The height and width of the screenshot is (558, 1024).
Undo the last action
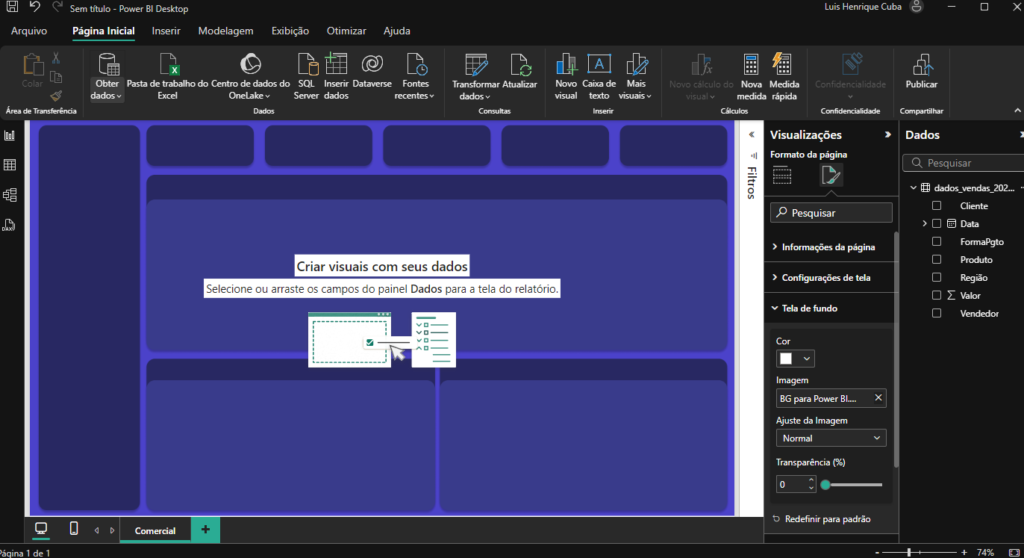pyautogui.click(x=34, y=7)
